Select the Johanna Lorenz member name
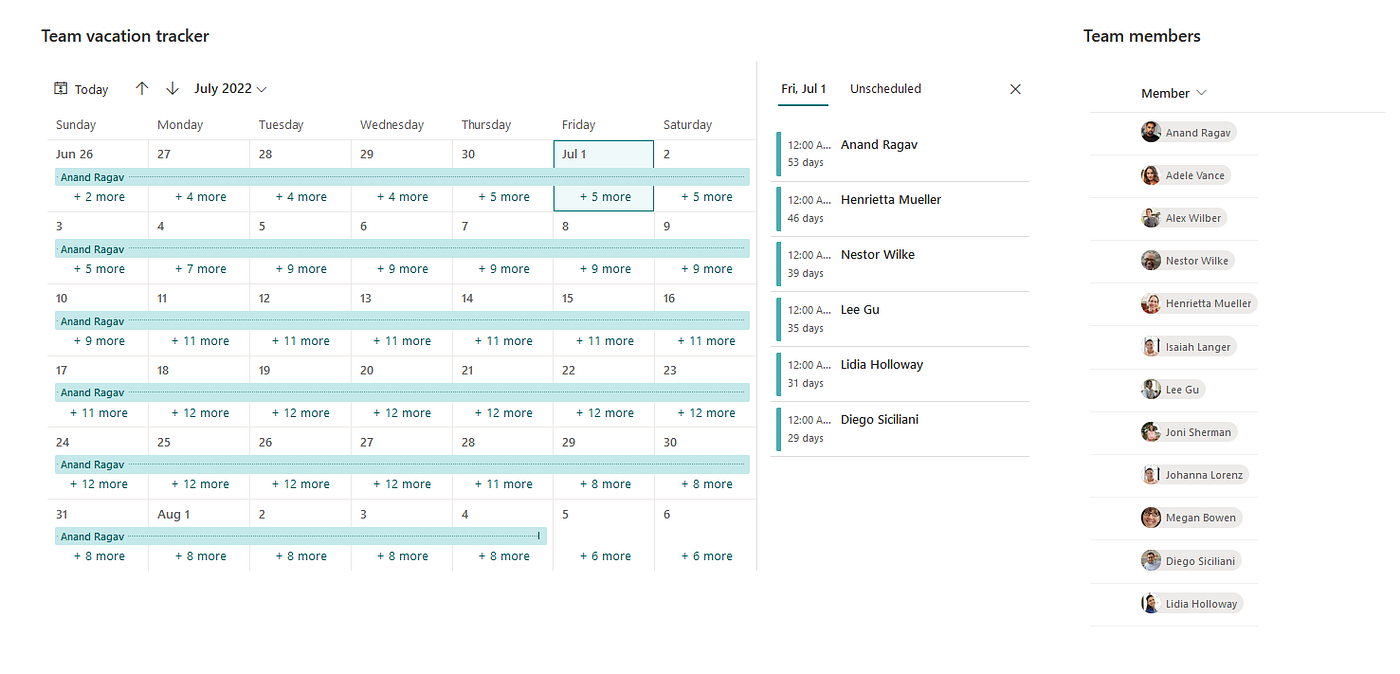Viewport: 1400px width, 674px height. (1205, 475)
